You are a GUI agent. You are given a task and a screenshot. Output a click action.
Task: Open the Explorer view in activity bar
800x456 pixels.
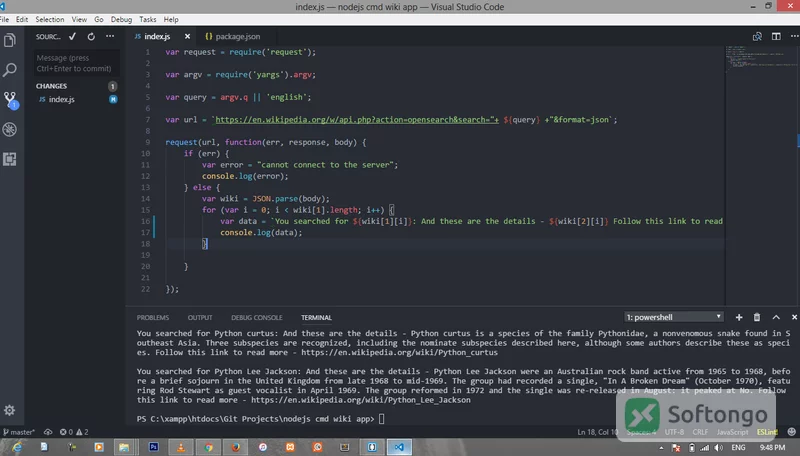click(x=10, y=40)
